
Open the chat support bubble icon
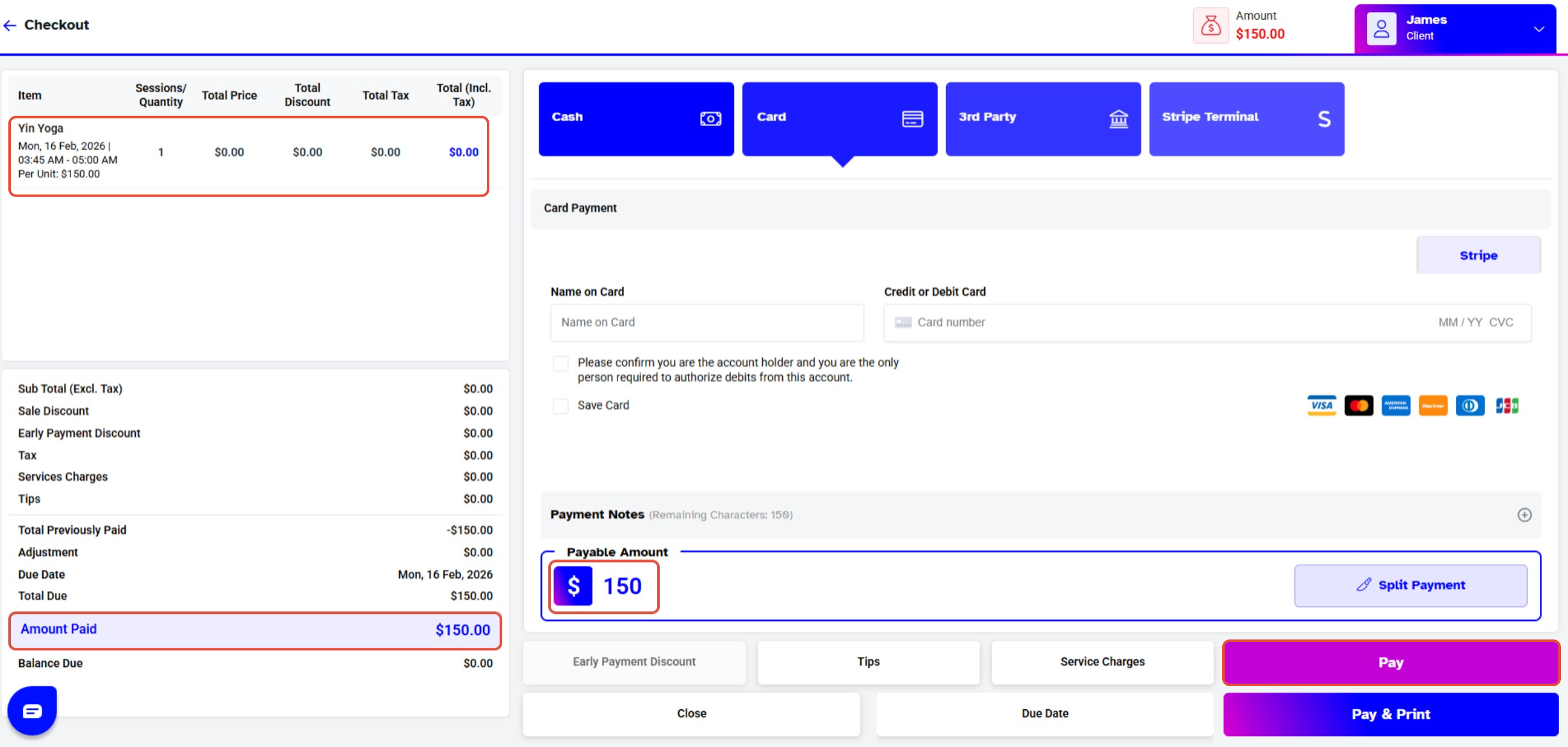coord(32,711)
